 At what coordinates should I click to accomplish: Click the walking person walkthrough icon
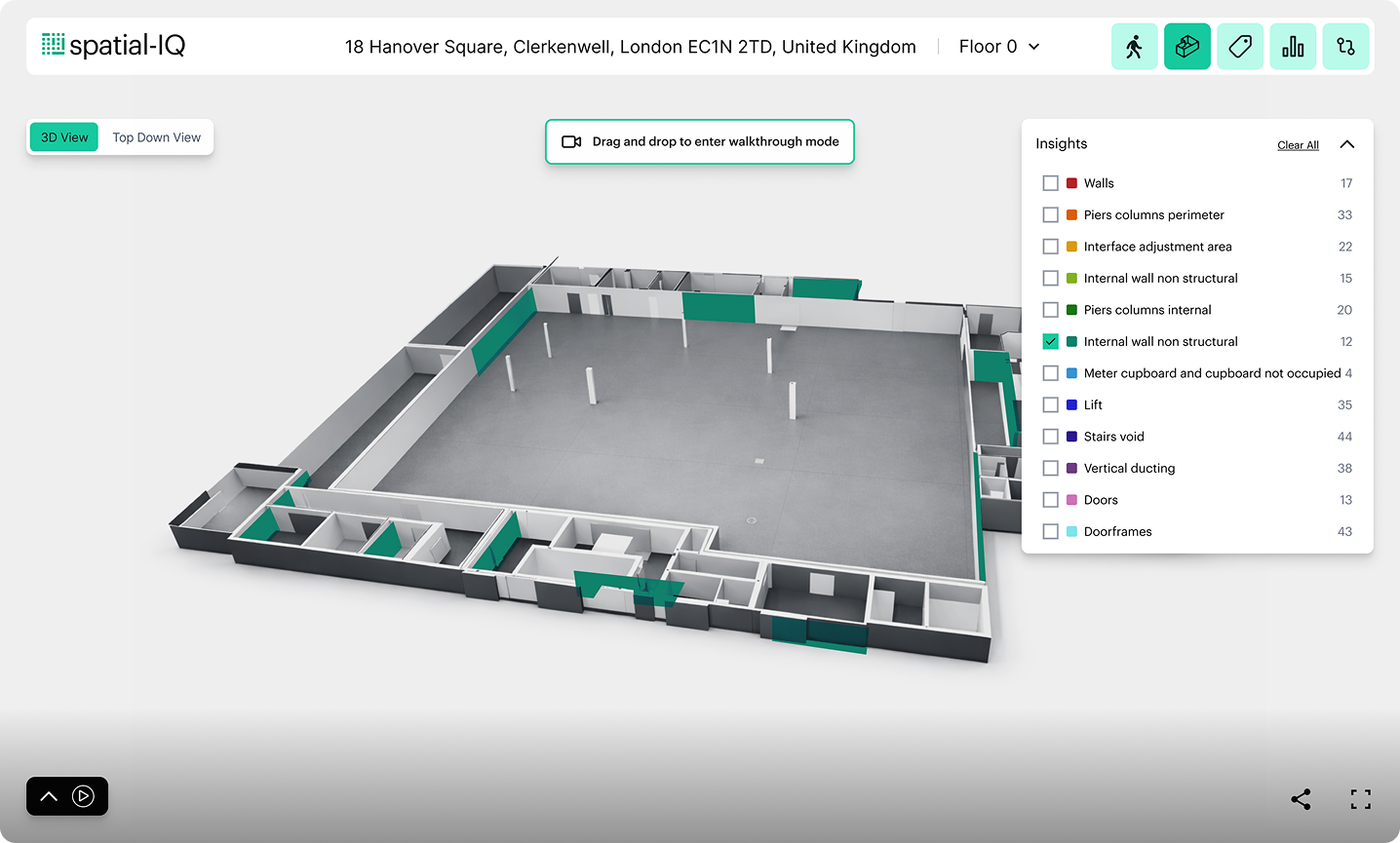[x=1134, y=47]
